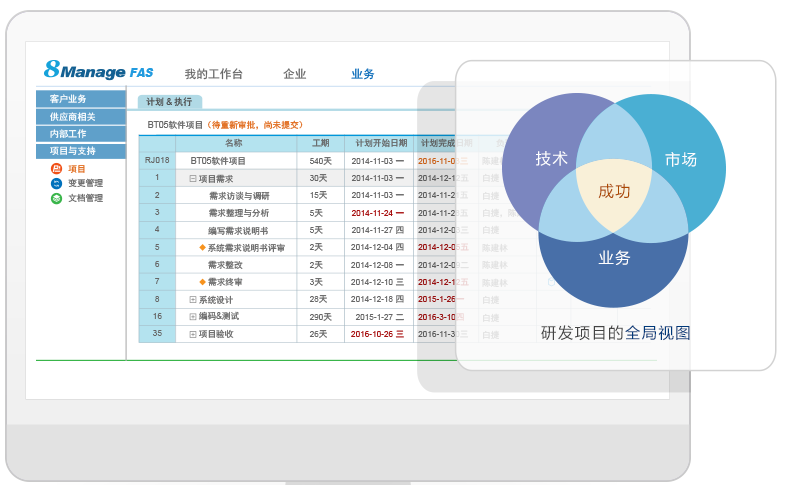Click the blue 变更管理 icon
The width and height of the screenshot is (785, 485).
[x=56, y=184]
